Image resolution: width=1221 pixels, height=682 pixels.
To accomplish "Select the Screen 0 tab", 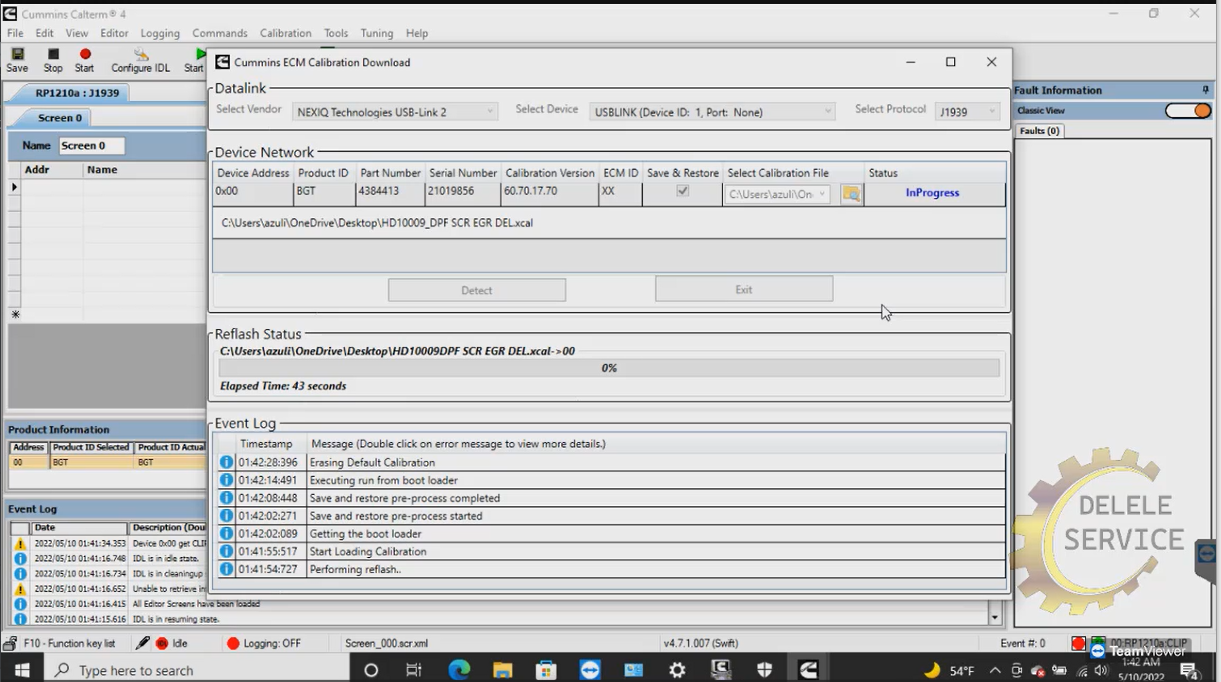I will [60, 118].
